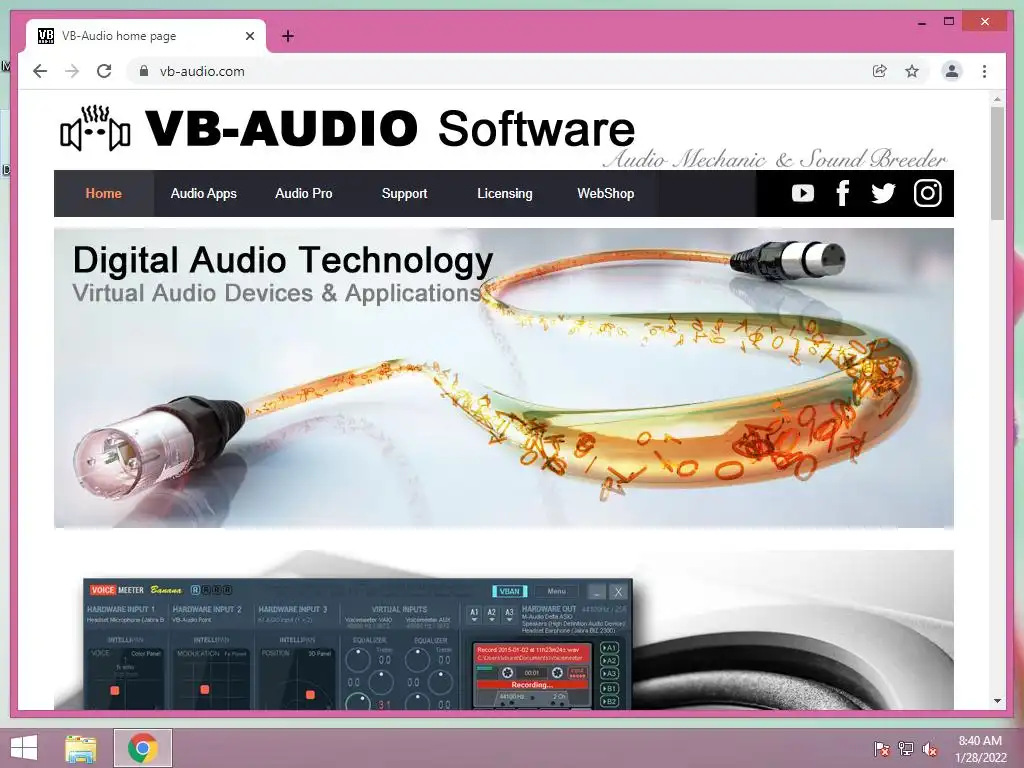The height and width of the screenshot is (768, 1024).
Task: Open a new tab with the plus button
Action: pyautogui.click(x=287, y=36)
